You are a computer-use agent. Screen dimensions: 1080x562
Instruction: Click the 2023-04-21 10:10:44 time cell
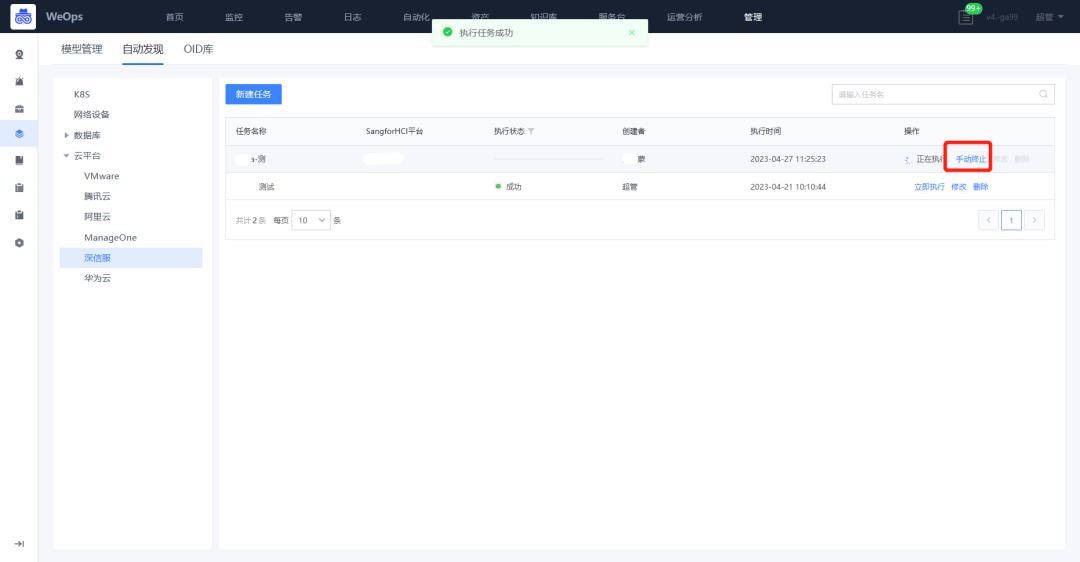[x=788, y=187]
